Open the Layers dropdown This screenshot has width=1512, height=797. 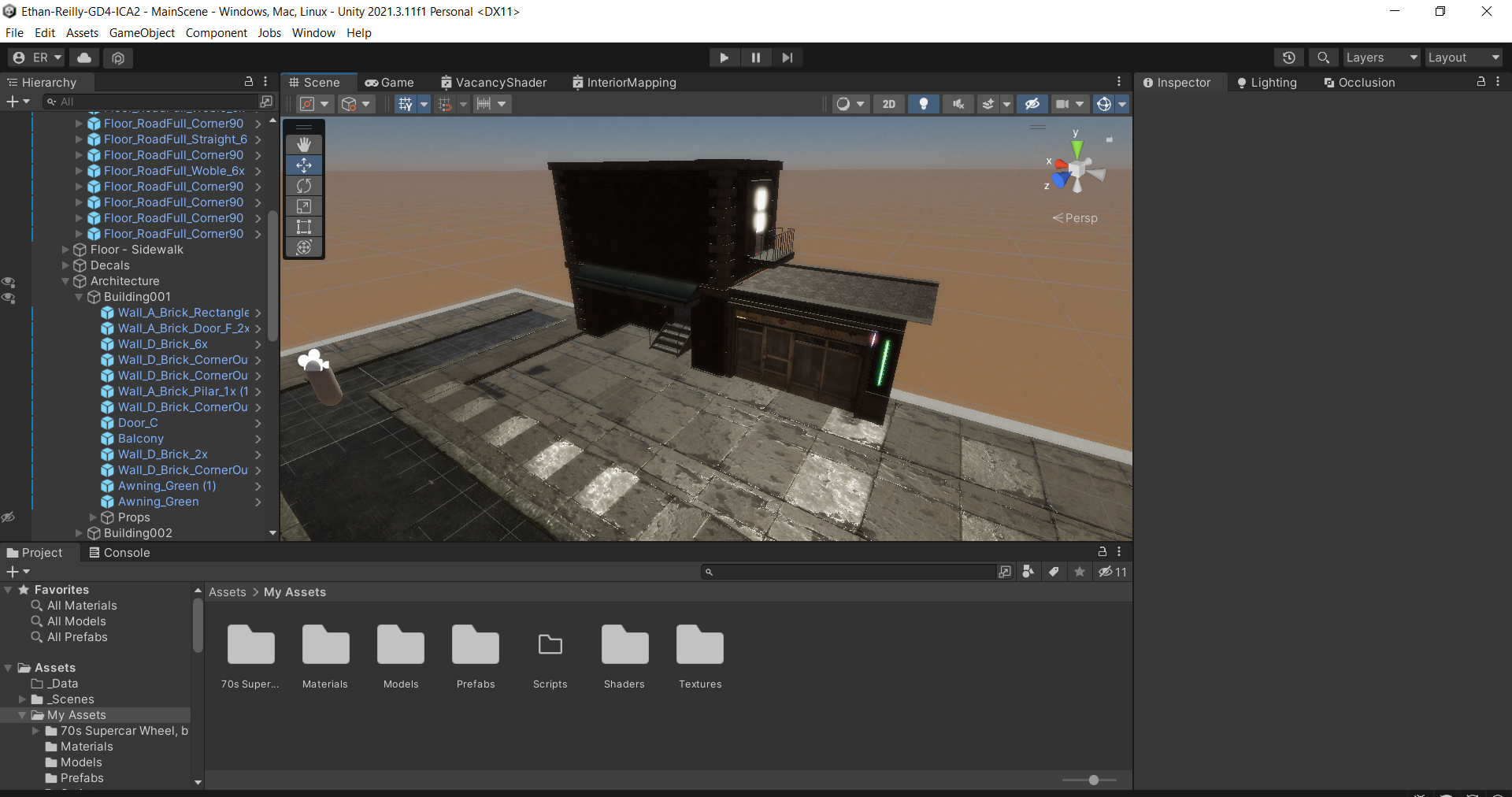1381,57
